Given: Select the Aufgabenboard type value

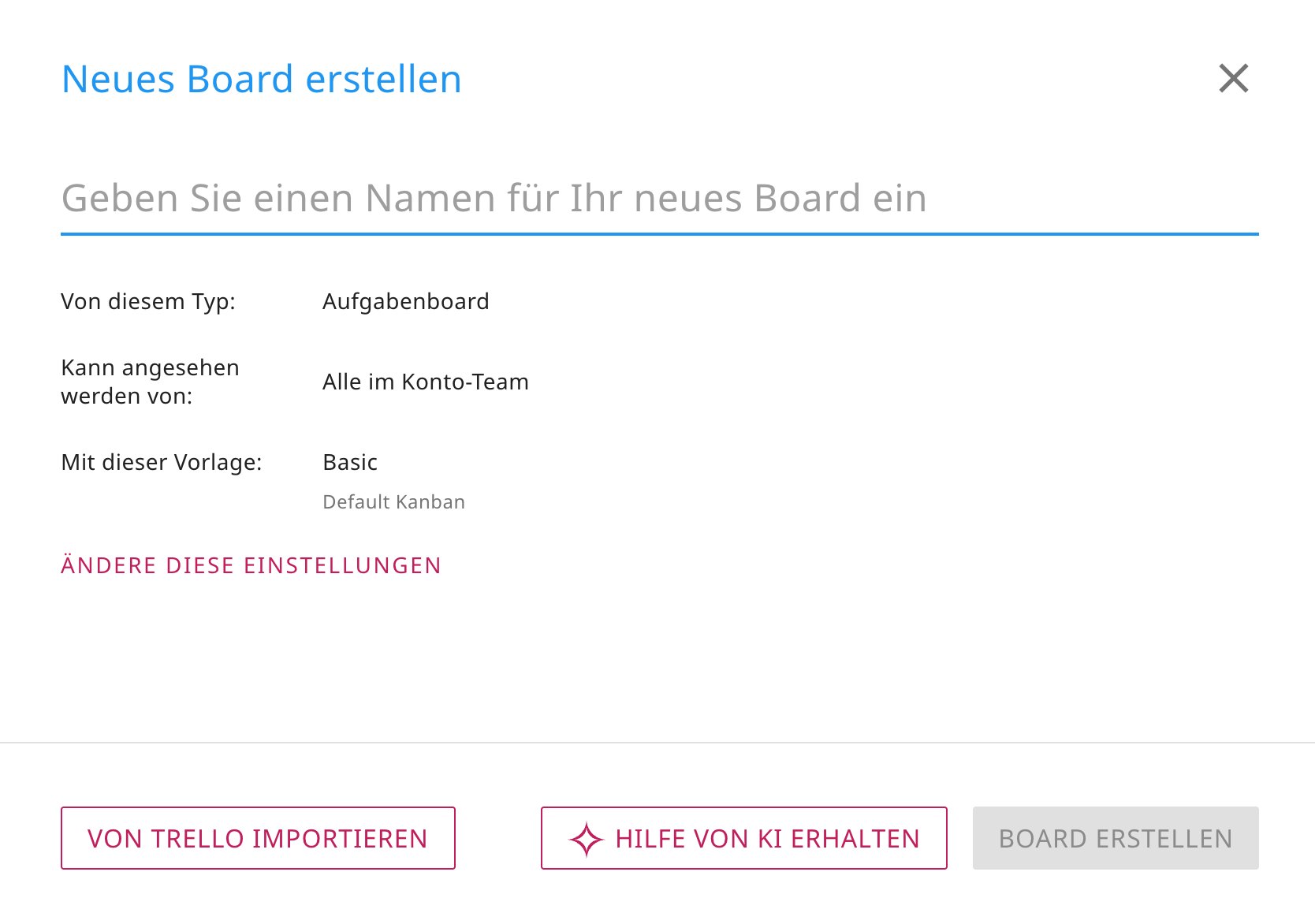Looking at the screenshot, I should click(x=405, y=301).
